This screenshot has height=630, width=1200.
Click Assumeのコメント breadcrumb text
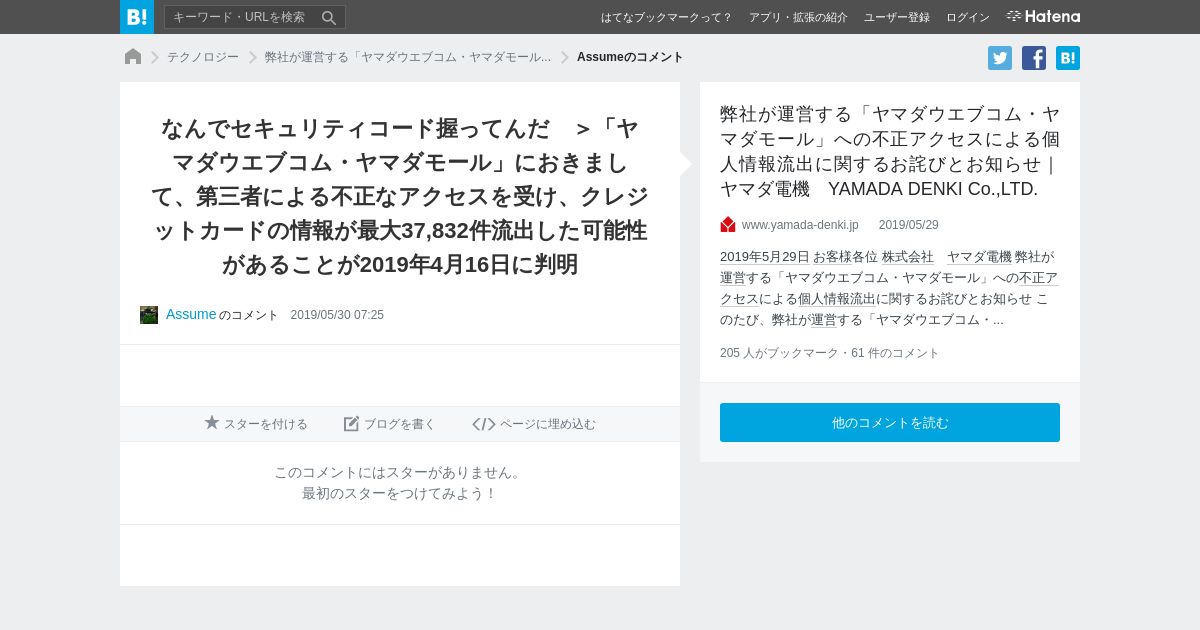[630, 57]
